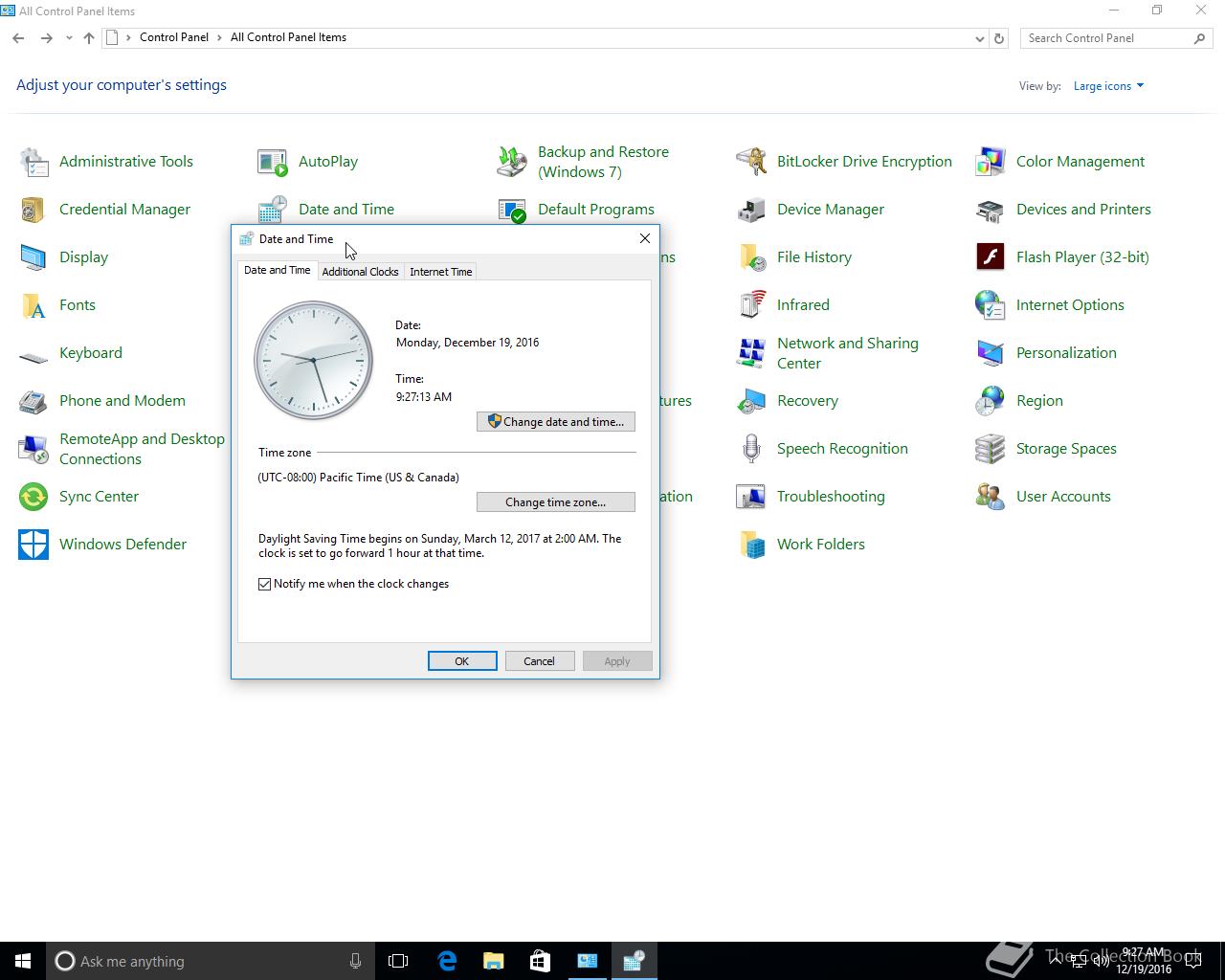
Task: Open Administrative Tools icon
Action: [x=33, y=162]
